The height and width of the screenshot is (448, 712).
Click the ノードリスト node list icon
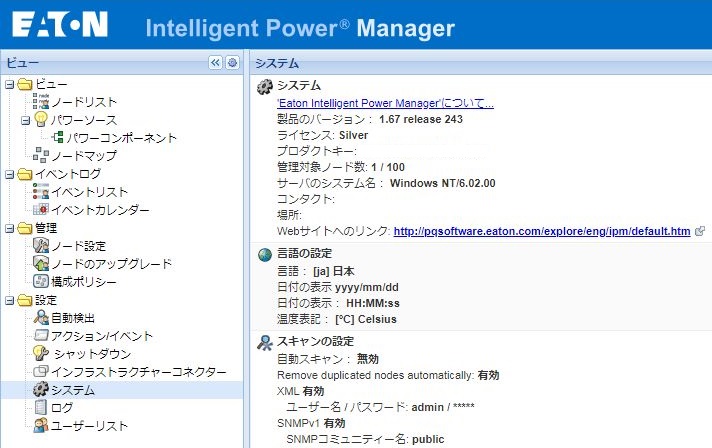[41, 102]
